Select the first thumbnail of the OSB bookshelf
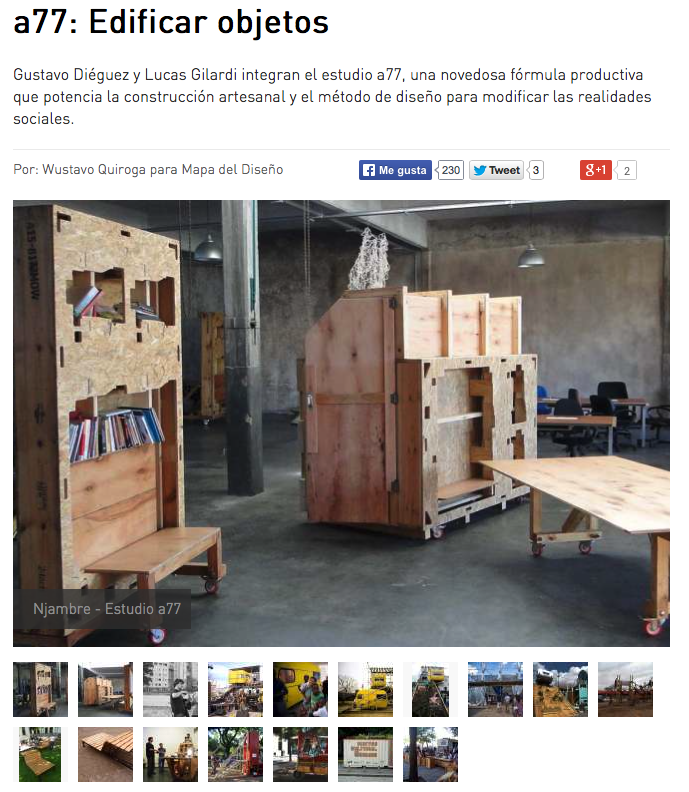Image resolution: width=689 pixels, height=792 pixels. (x=40, y=689)
